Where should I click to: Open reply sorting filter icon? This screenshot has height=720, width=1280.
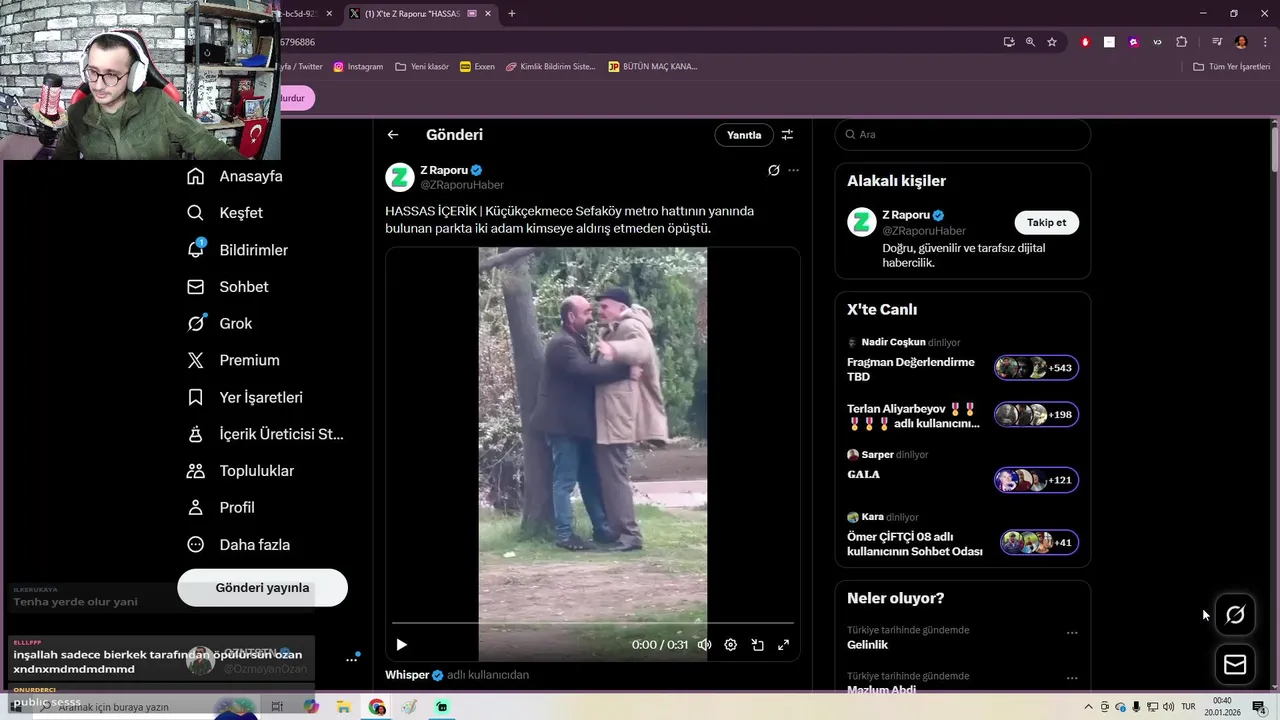click(787, 135)
